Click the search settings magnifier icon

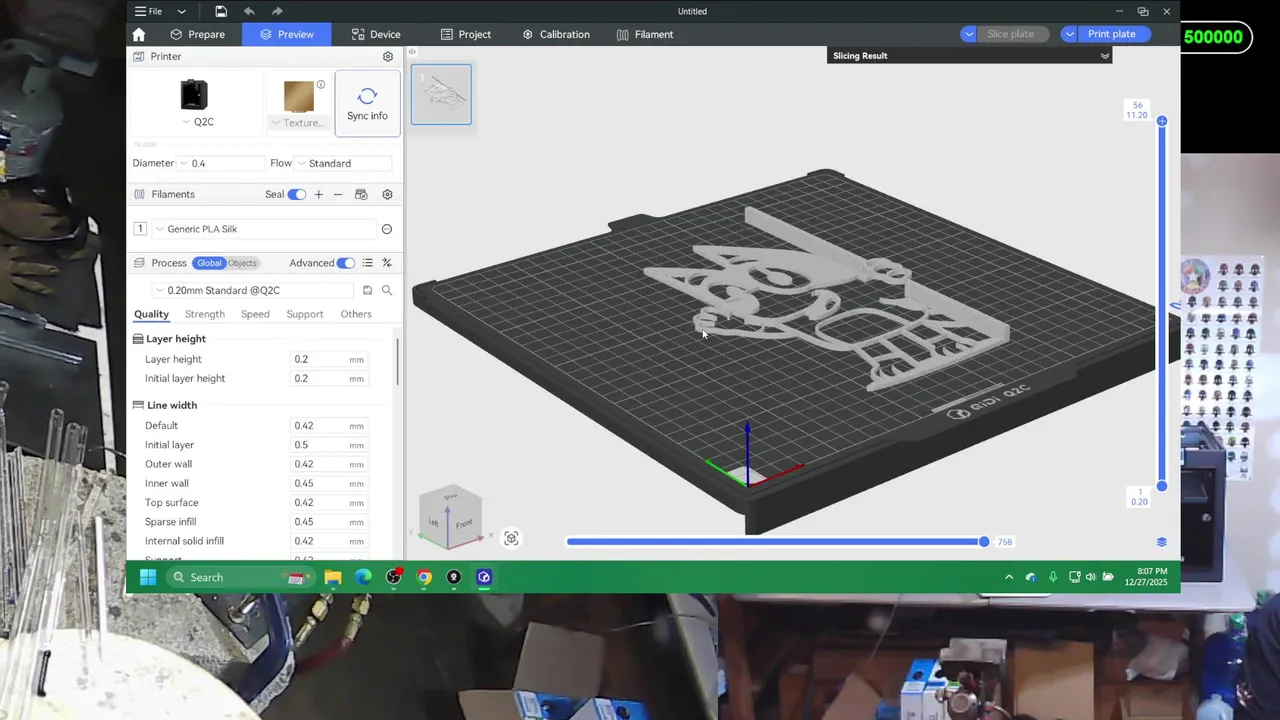point(387,290)
